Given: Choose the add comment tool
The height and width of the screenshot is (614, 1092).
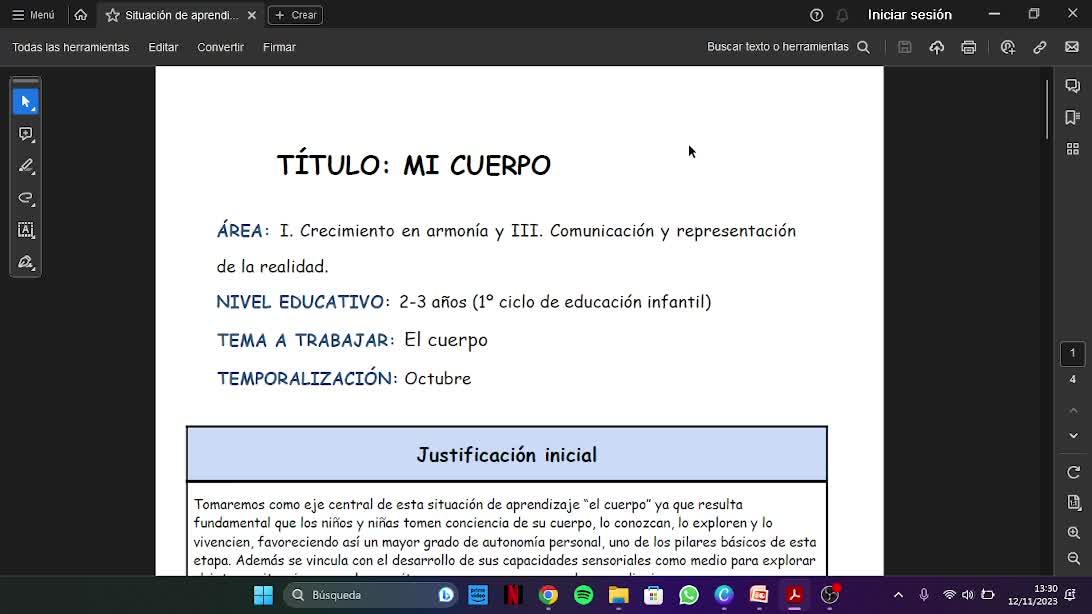Looking at the screenshot, I should pyautogui.click(x=26, y=134).
